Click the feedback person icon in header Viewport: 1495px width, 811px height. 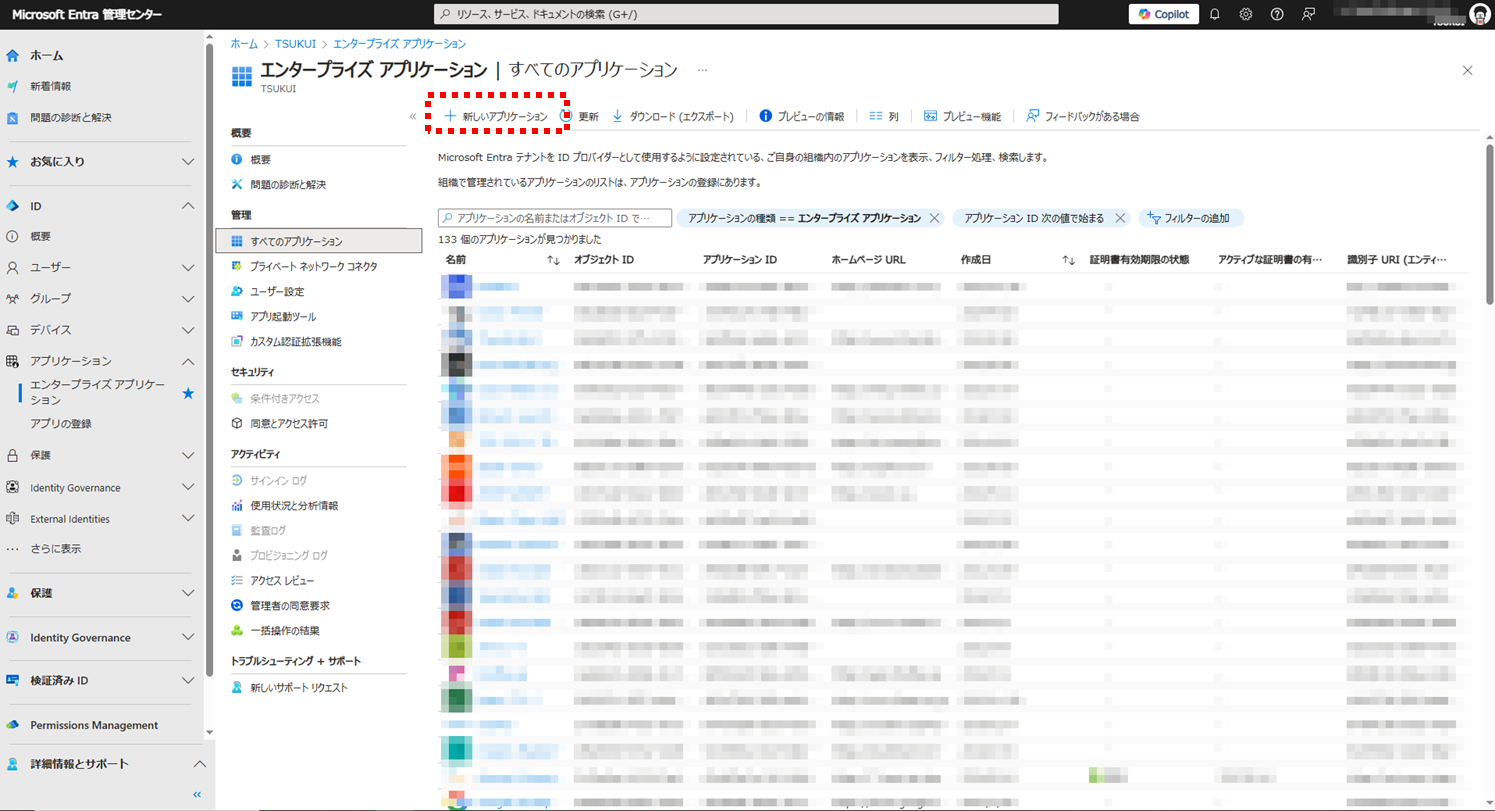click(x=1308, y=14)
